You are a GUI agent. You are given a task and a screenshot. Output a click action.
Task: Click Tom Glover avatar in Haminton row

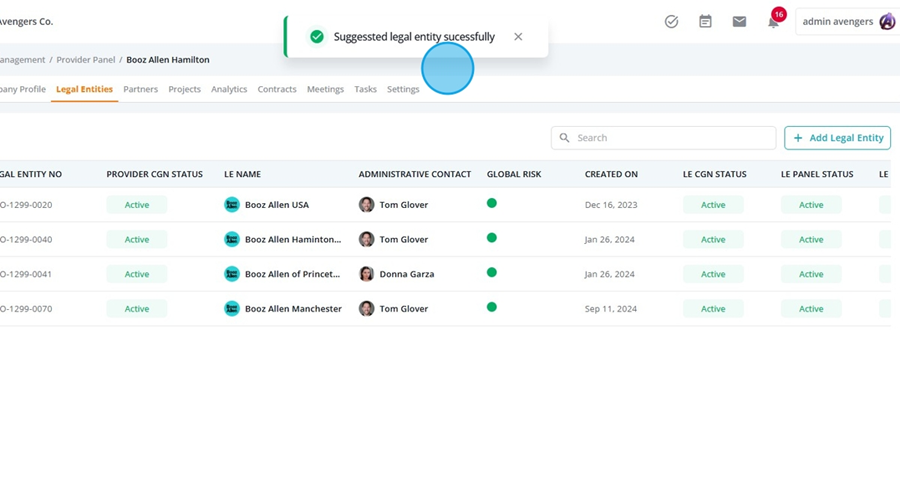tap(366, 239)
